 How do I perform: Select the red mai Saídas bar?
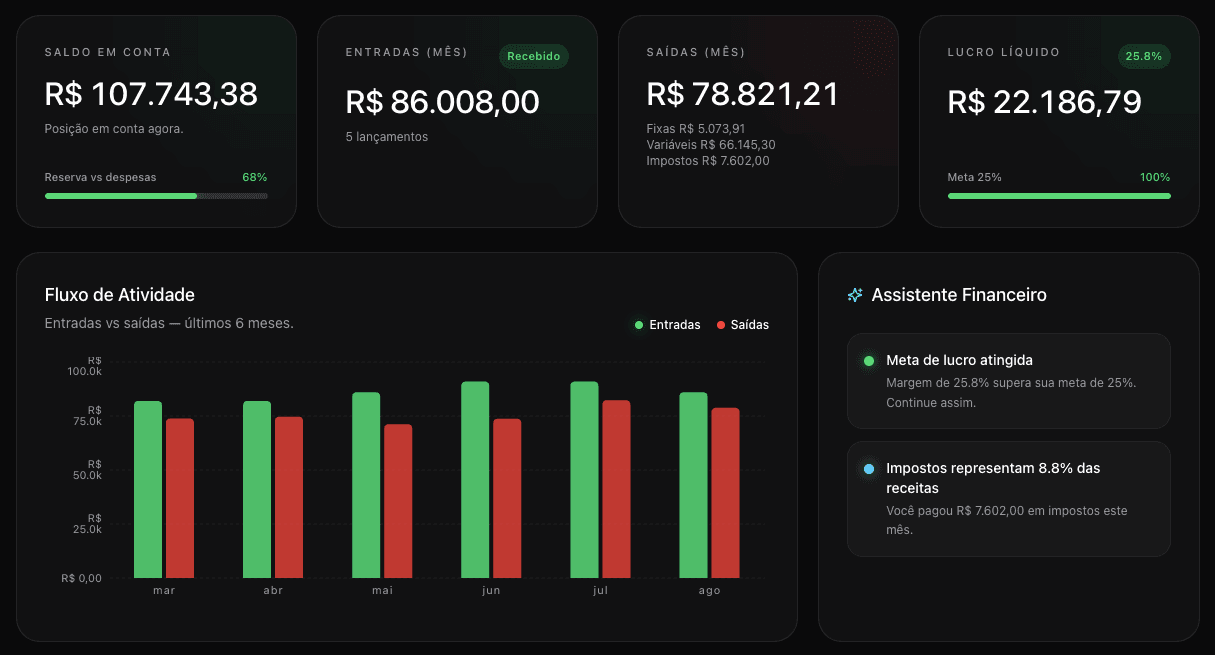point(398,501)
